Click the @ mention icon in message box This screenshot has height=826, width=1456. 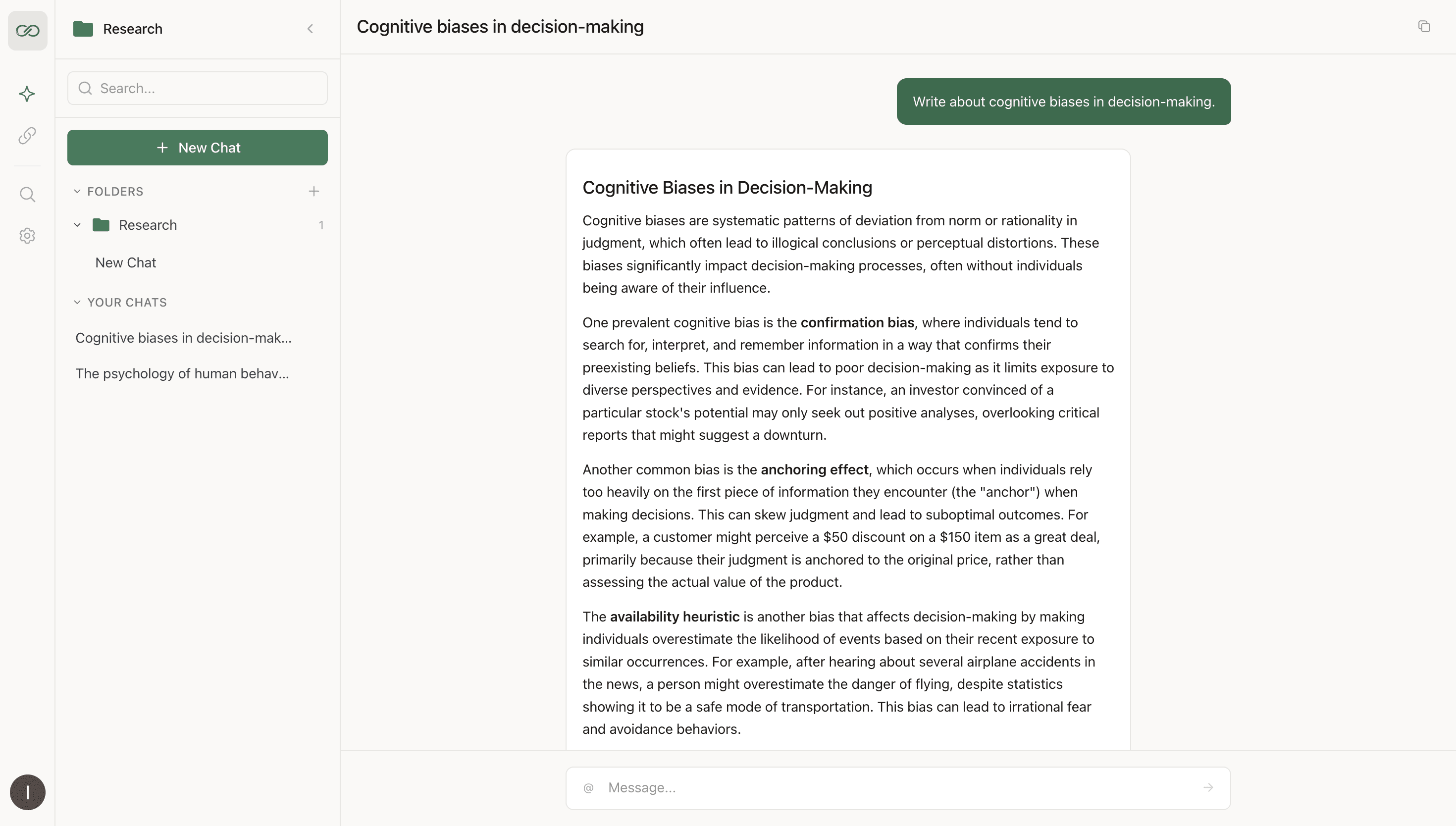click(588, 787)
